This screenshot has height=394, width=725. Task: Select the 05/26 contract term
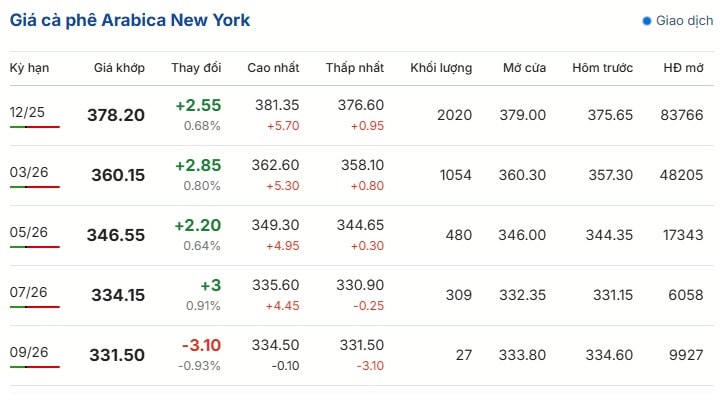[x=29, y=232]
